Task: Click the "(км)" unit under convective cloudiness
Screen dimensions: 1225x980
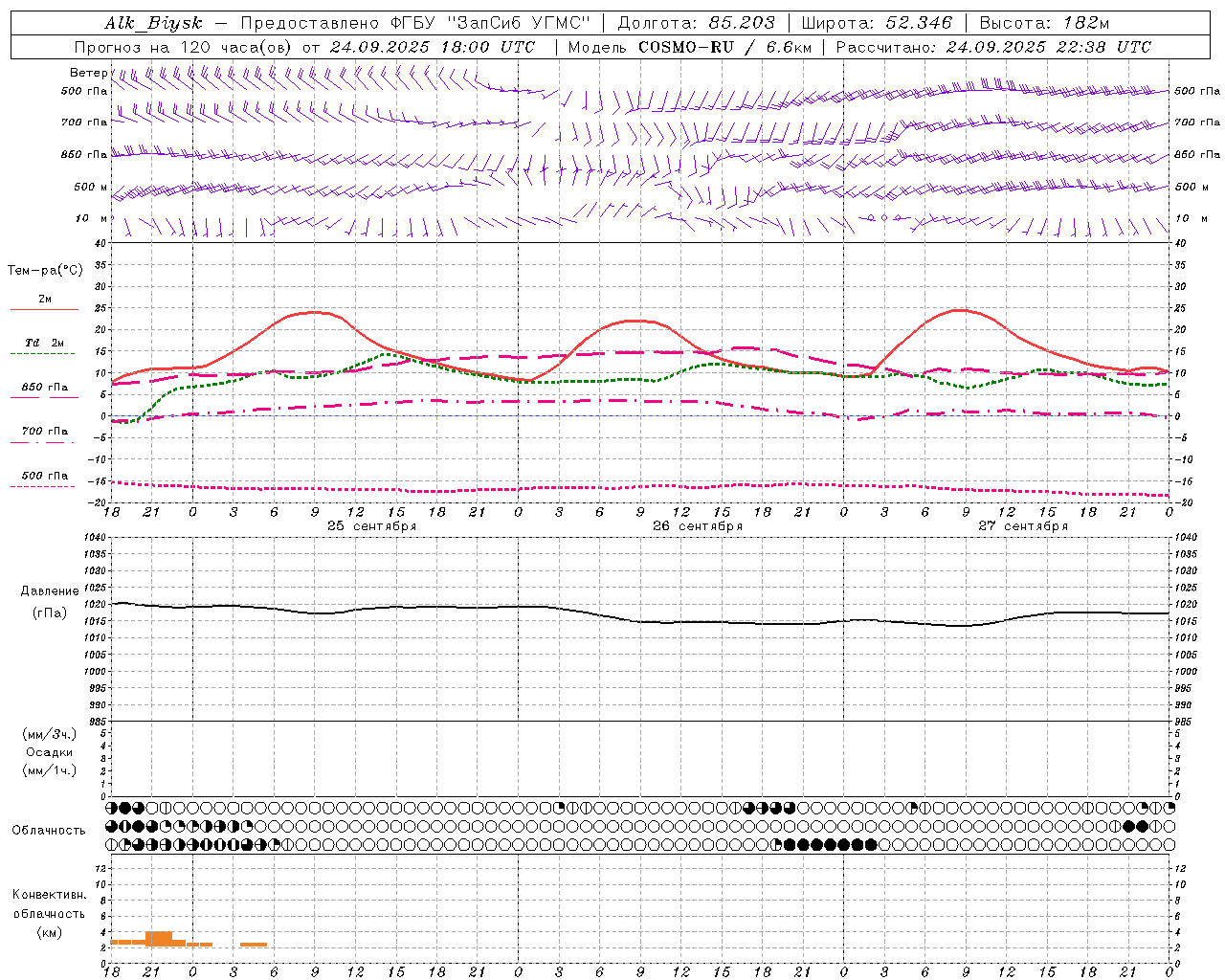Action: pos(50,932)
